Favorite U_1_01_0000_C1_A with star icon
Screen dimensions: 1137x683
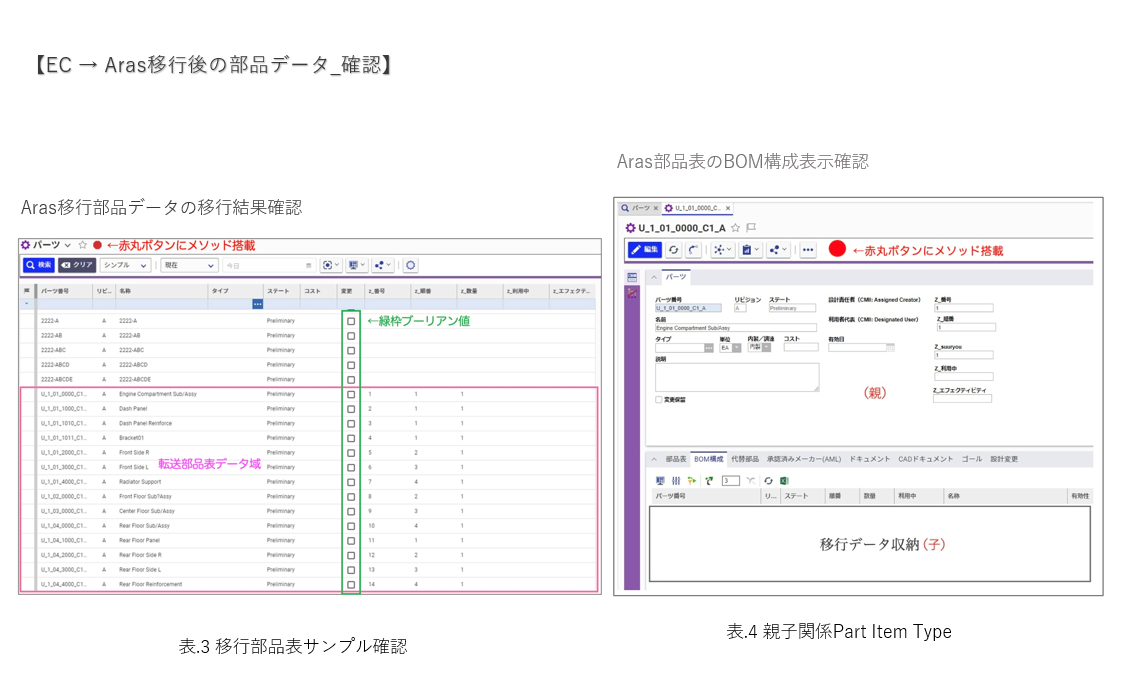pyautogui.click(x=735, y=228)
